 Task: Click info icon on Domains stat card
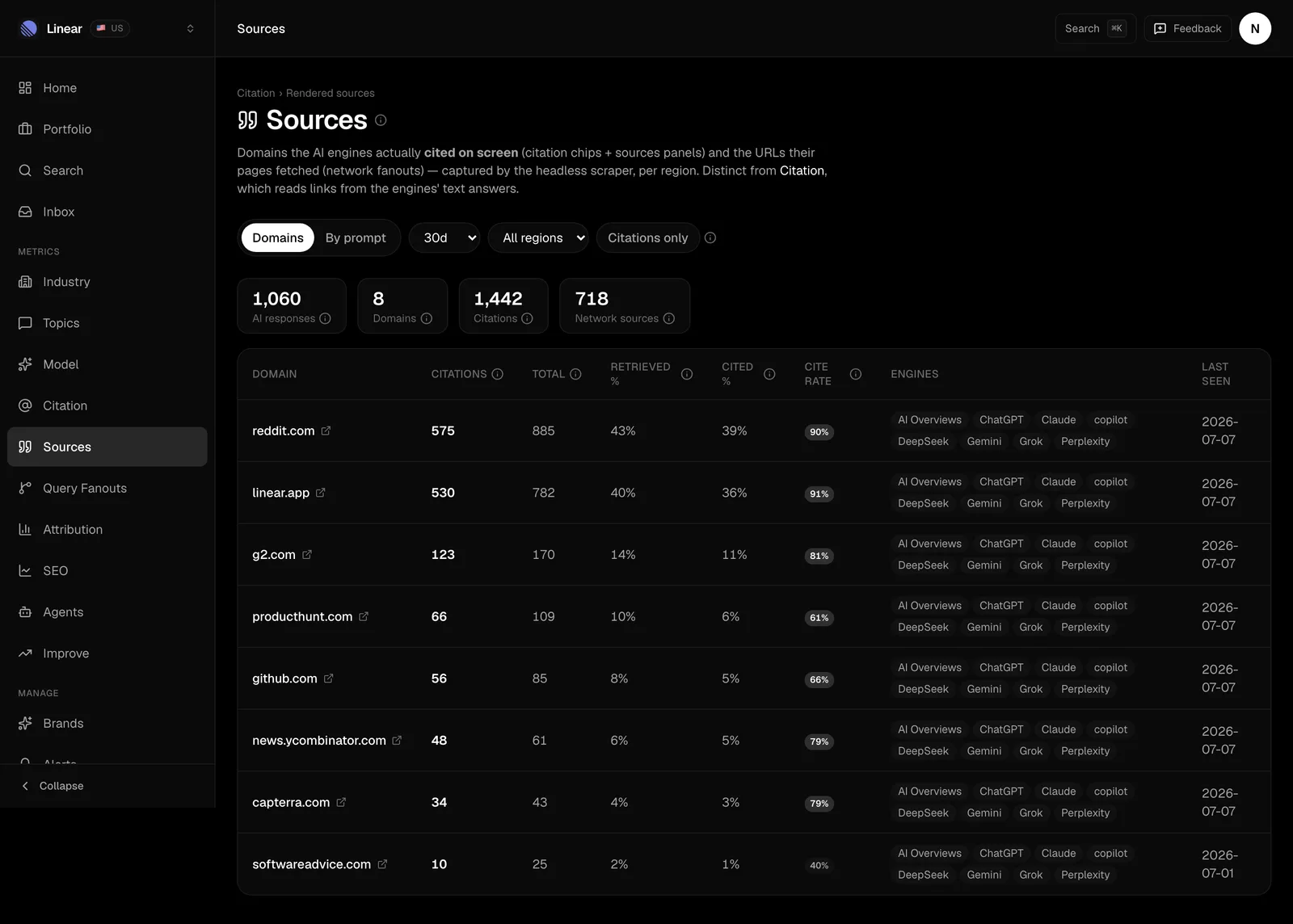pyautogui.click(x=427, y=318)
